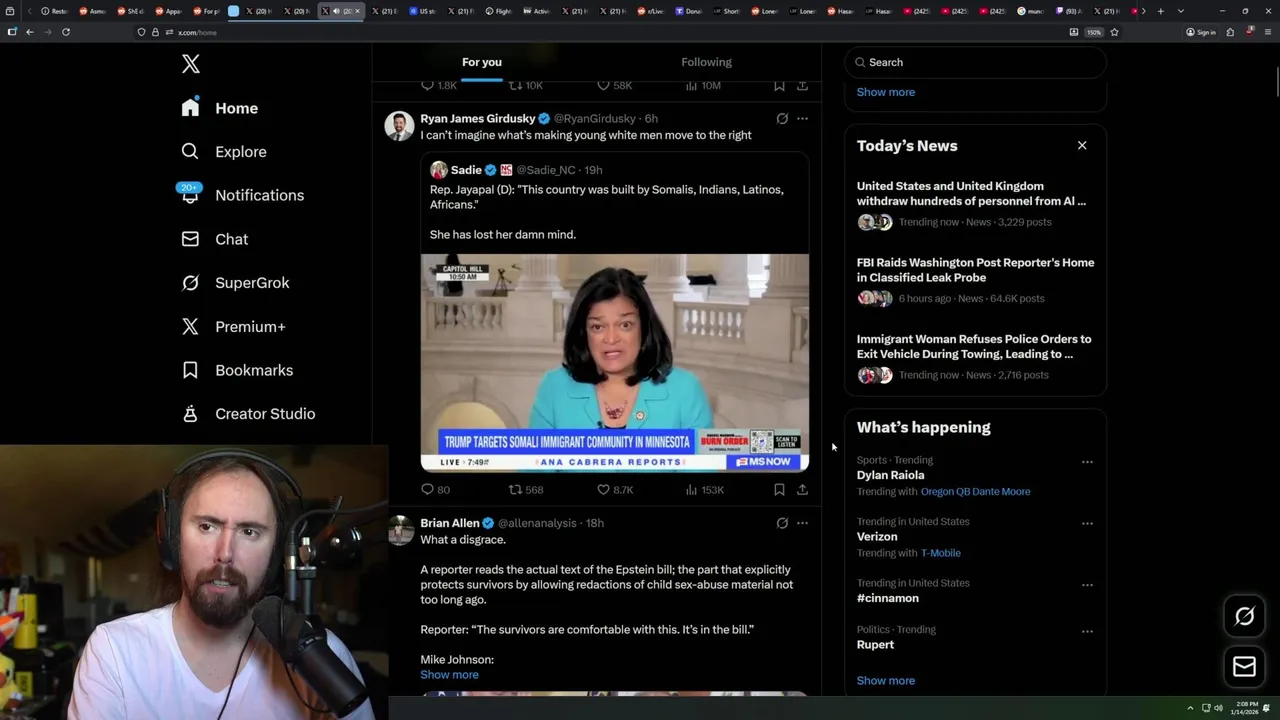Show hidden system tray icons
This screenshot has height=720, width=1280.
pos(1190,708)
